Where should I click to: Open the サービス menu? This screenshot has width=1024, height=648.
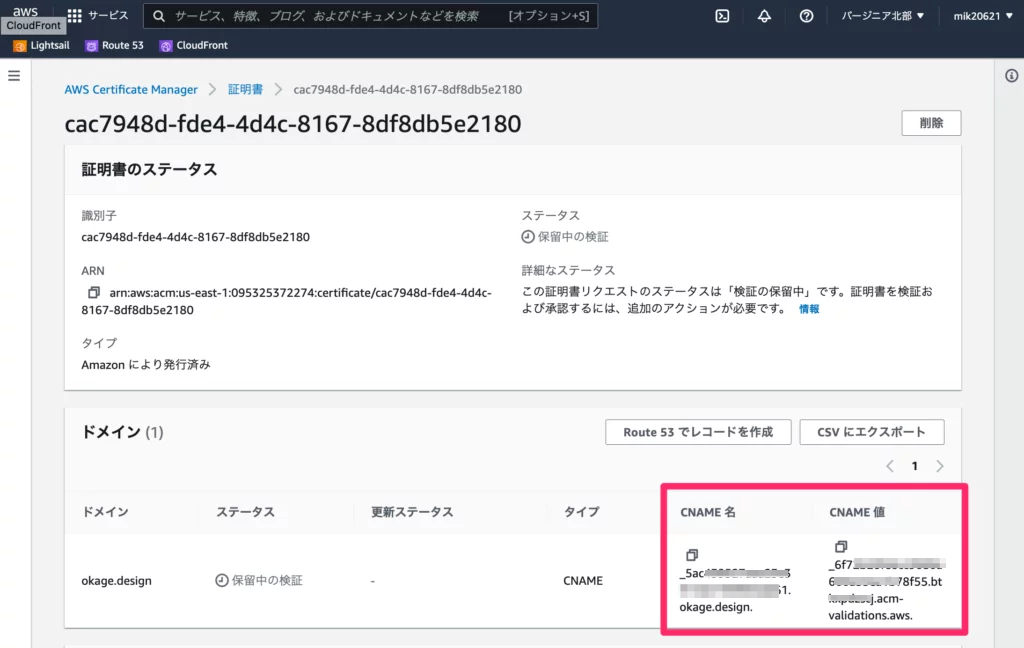pyautogui.click(x=108, y=16)
